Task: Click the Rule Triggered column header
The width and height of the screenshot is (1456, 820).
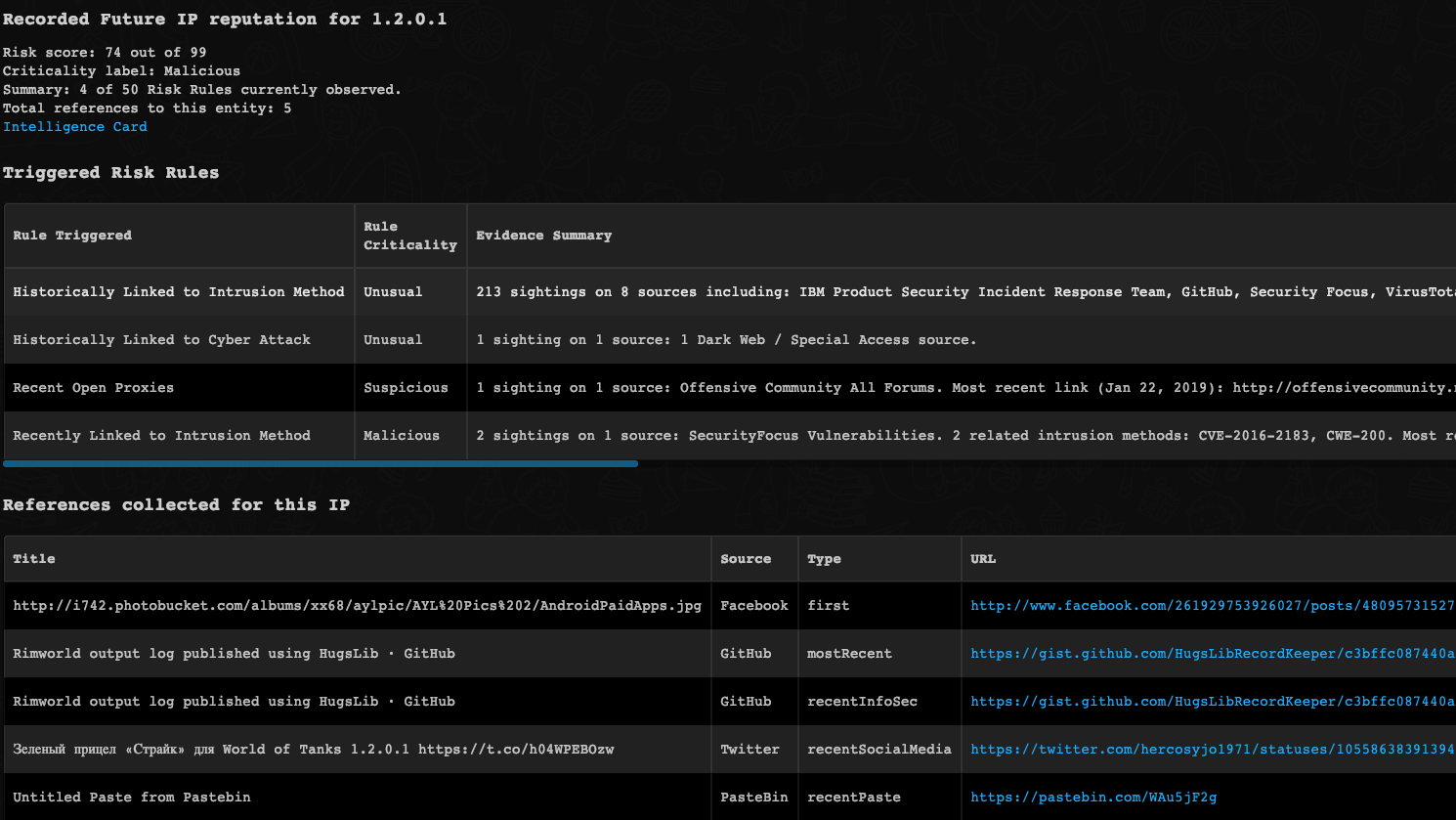Action: click(x=72, y=236)
